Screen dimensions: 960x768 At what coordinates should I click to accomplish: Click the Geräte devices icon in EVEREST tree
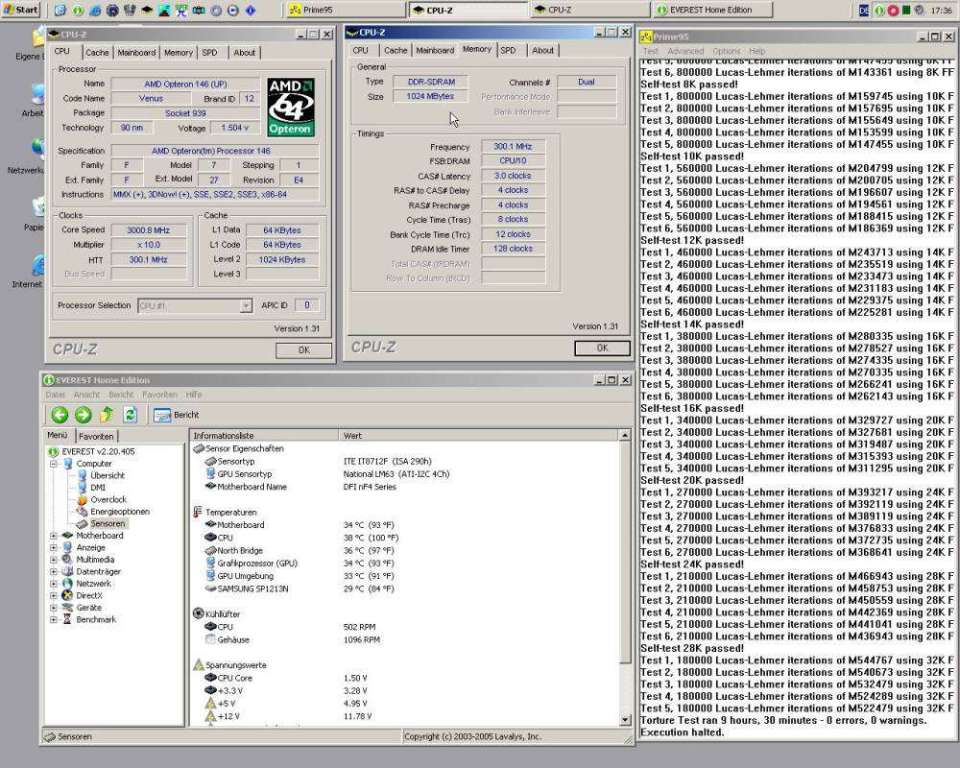67,608
